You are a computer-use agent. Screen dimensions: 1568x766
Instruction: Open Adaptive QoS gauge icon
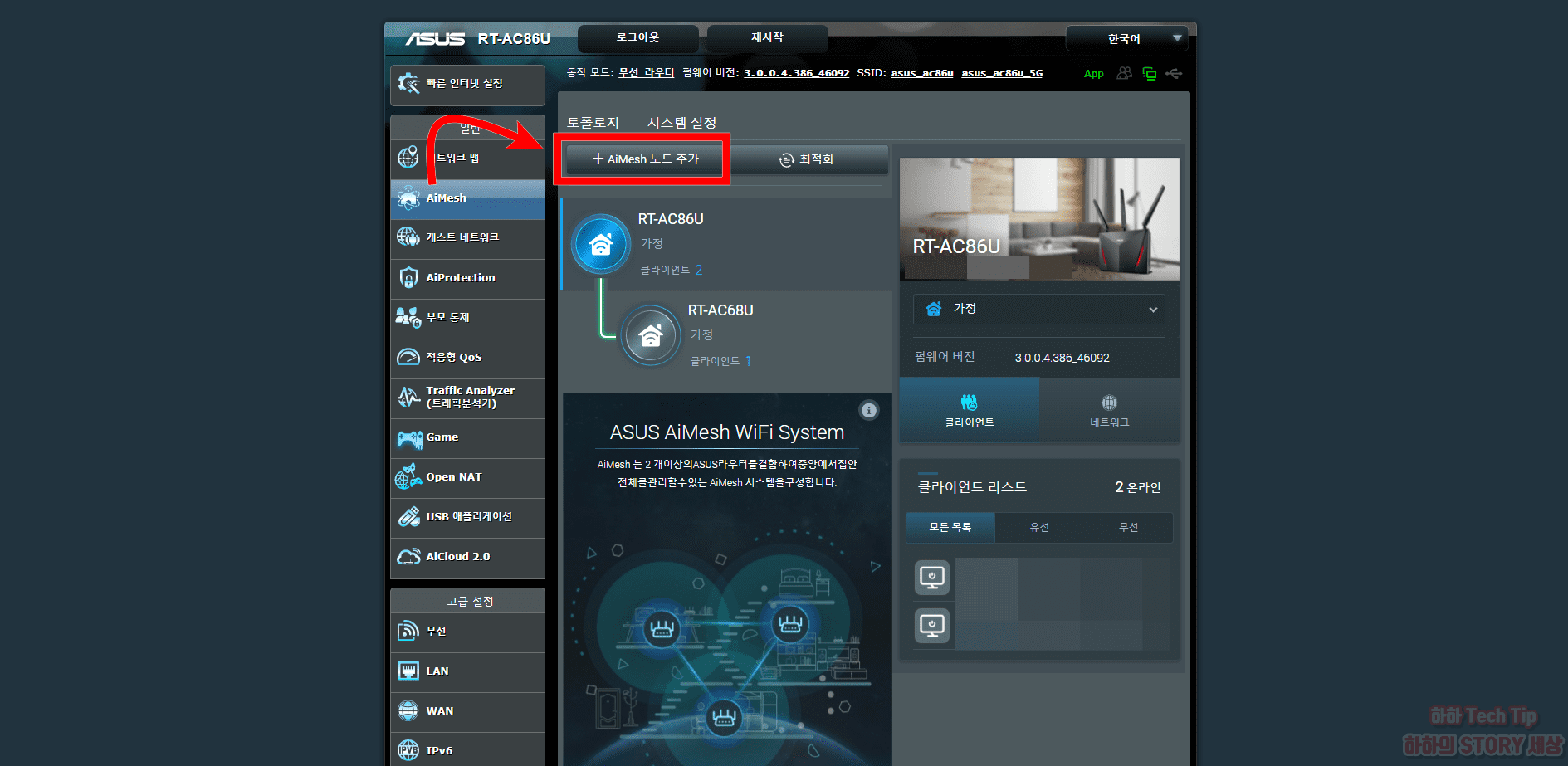[408, 357]
